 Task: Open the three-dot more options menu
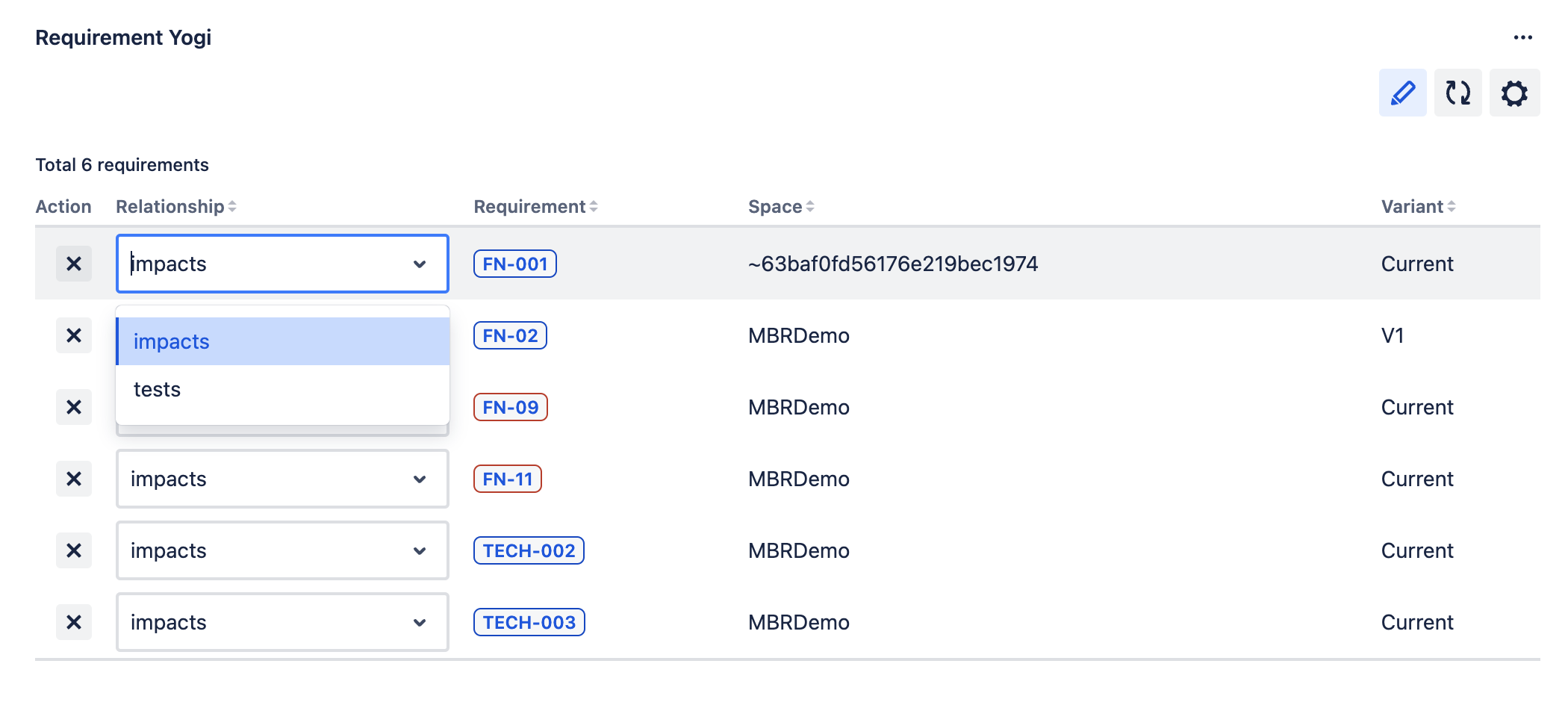pyautogui.click(x=1522, y=37)
